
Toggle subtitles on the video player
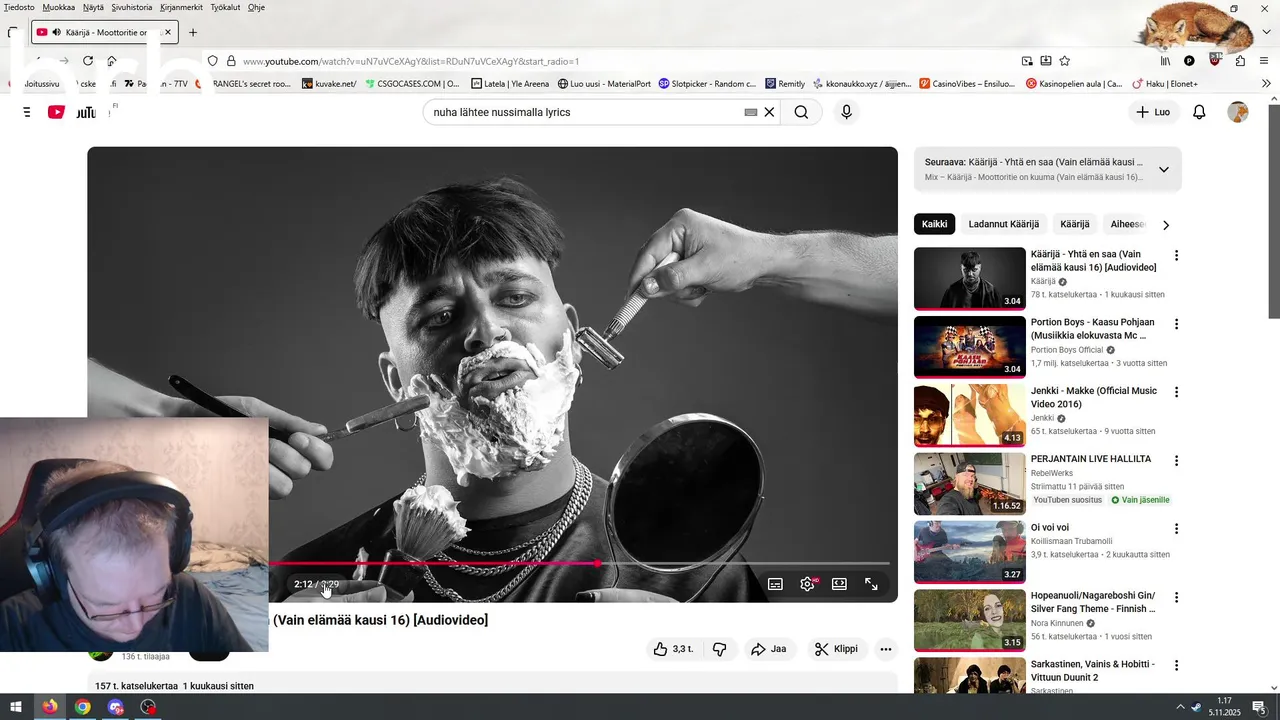pyautogui.click(x=775, y=584)
